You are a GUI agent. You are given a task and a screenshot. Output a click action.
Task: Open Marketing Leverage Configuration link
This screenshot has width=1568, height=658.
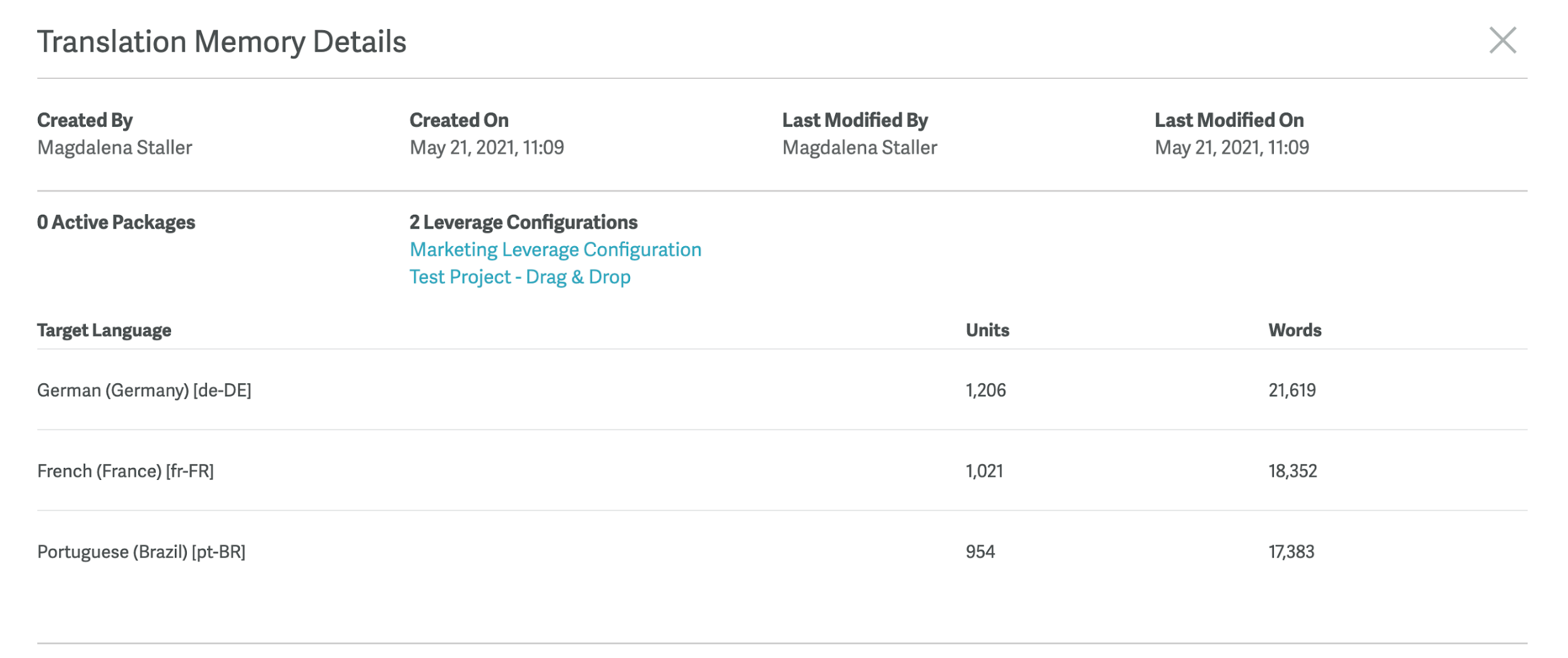pyautogui.click(x=555, y=250)
